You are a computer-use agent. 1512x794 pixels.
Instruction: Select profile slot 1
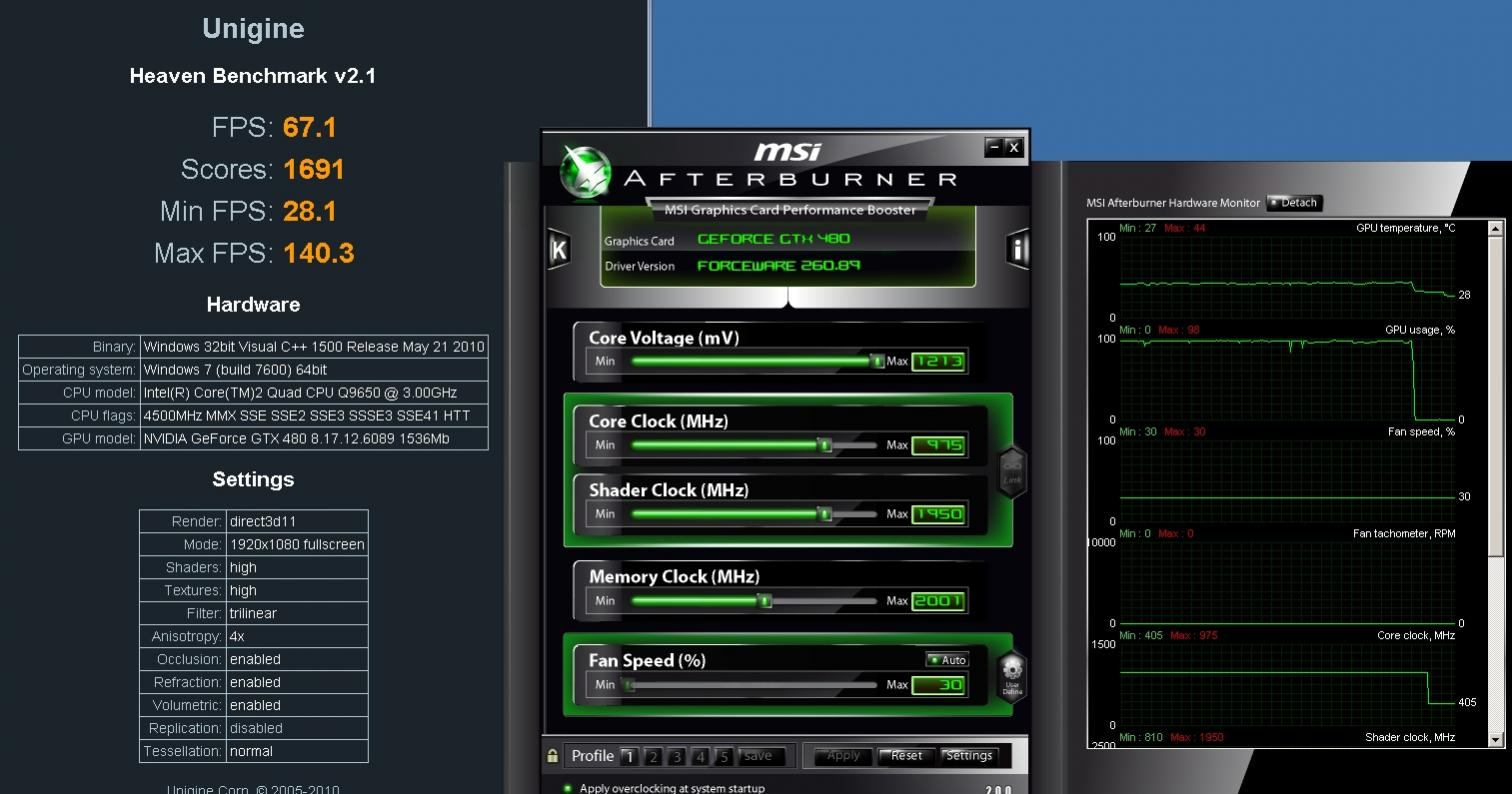coord(629,757)
